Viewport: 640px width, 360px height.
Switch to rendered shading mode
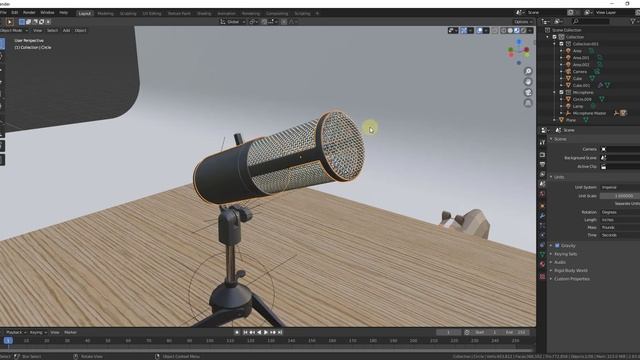coord(523,30)
